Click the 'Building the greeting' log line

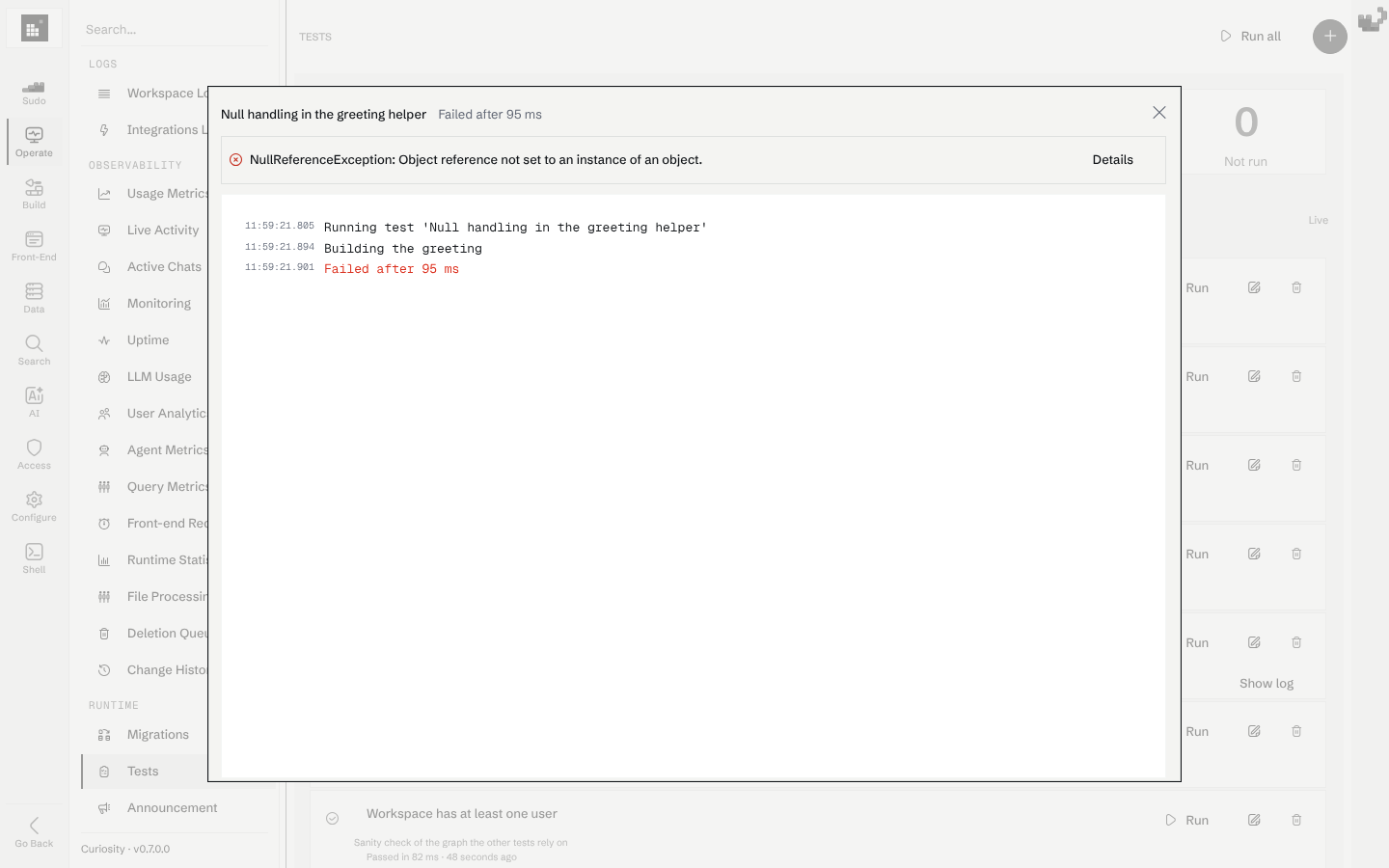tap(403, 249)
